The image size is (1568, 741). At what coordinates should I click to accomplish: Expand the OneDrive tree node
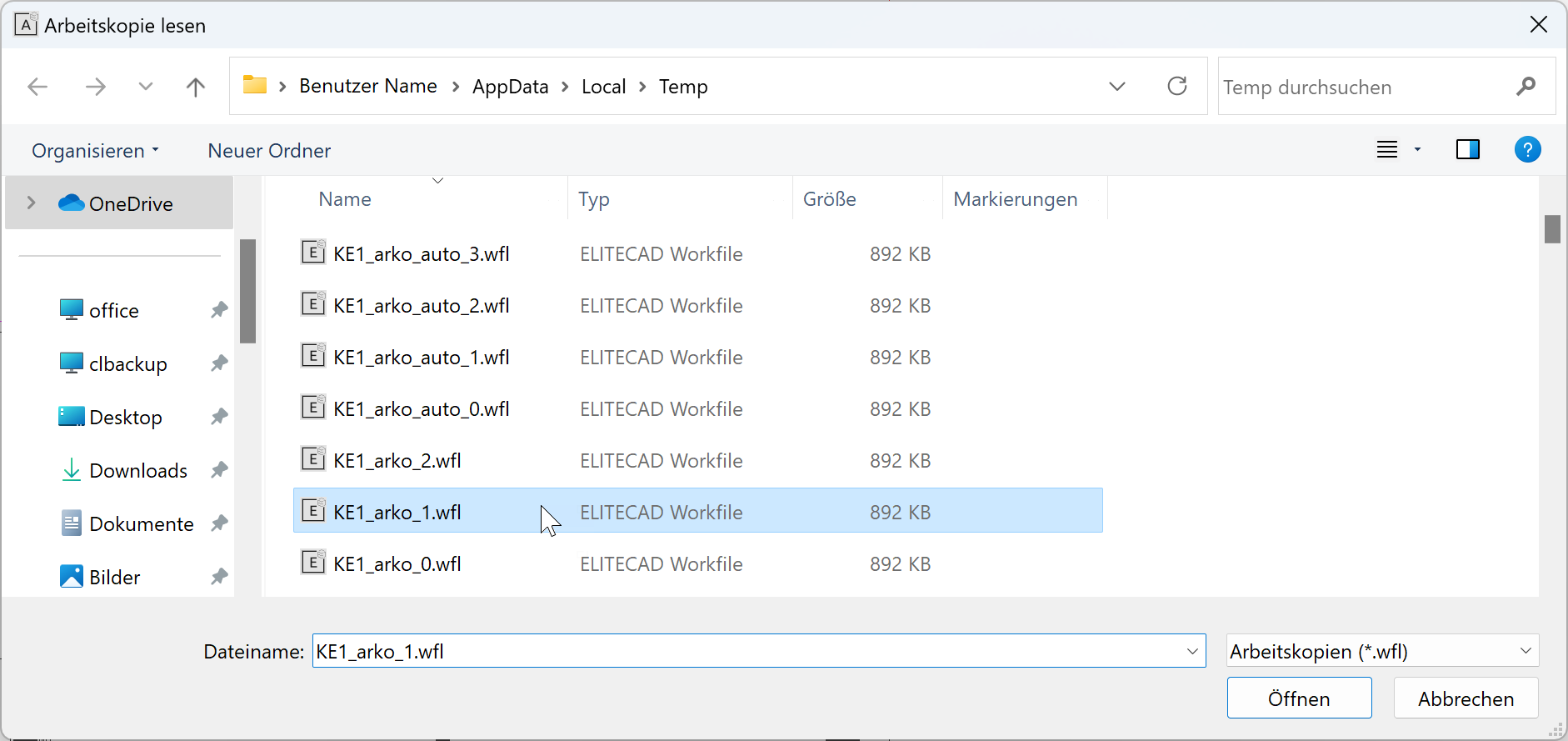[x=31, y=203]
